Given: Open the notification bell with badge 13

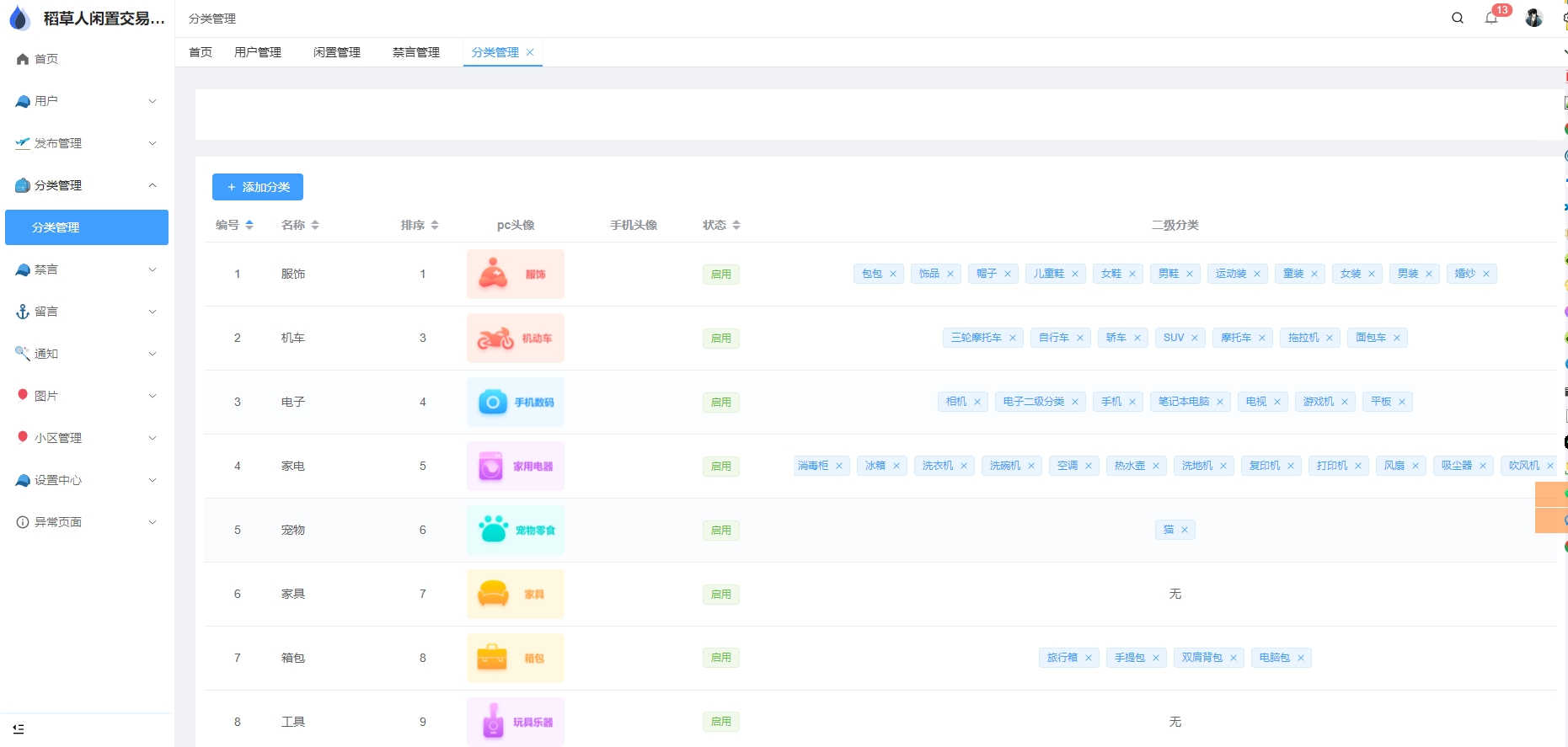Looking at the screenshot, I should [1491, 18].
